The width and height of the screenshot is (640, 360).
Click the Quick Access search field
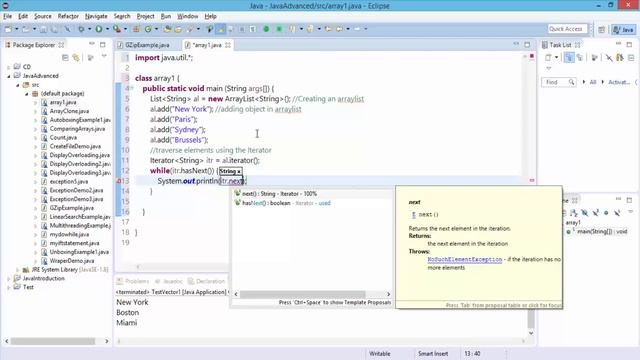(567, 29)
